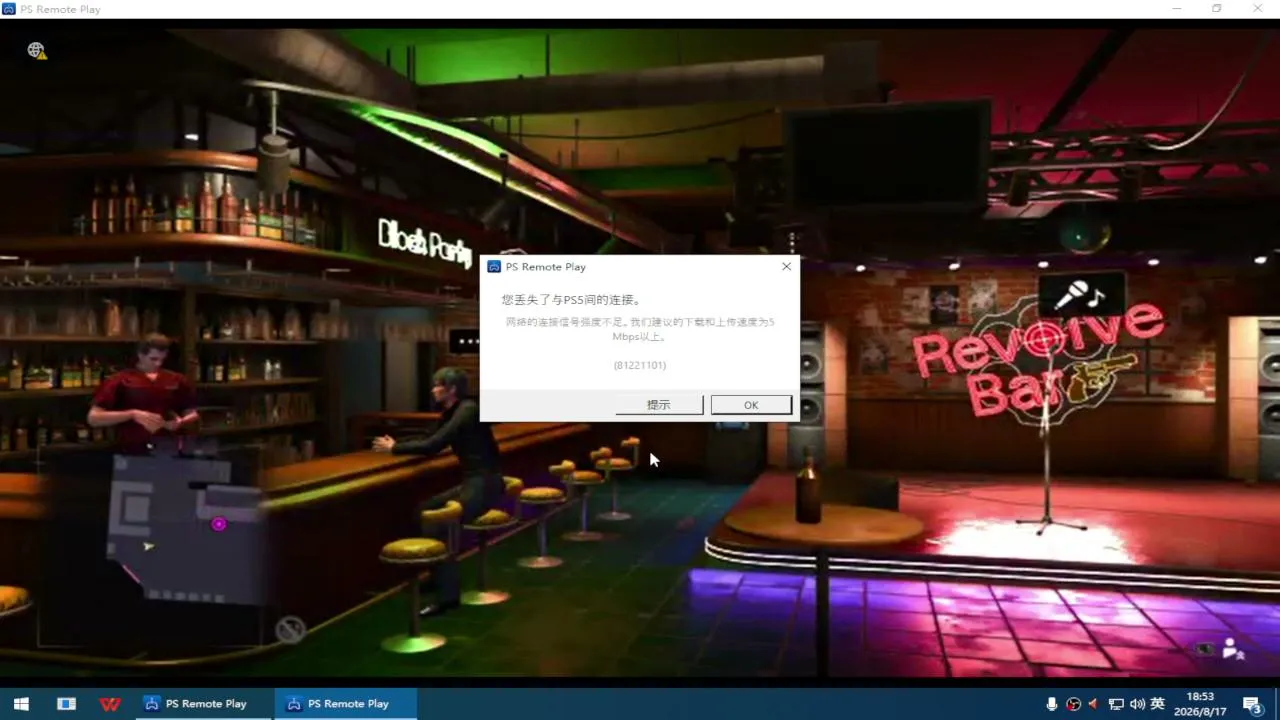Switch to the non-highlighted PS Remote Play taskbar button

point(204,704)
